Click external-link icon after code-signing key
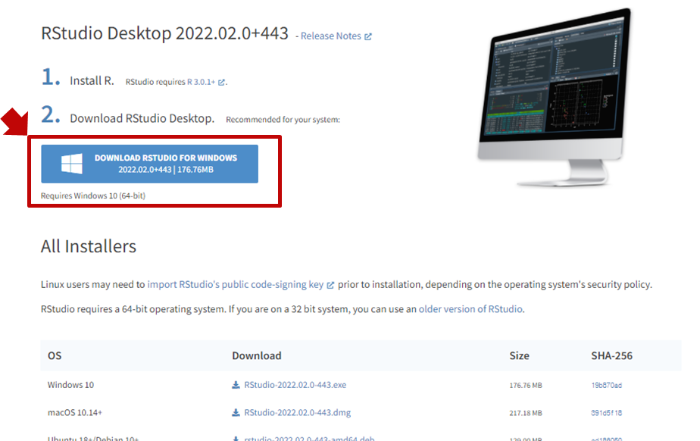Viewport: 700px width, 441px height. pos(330,285)
